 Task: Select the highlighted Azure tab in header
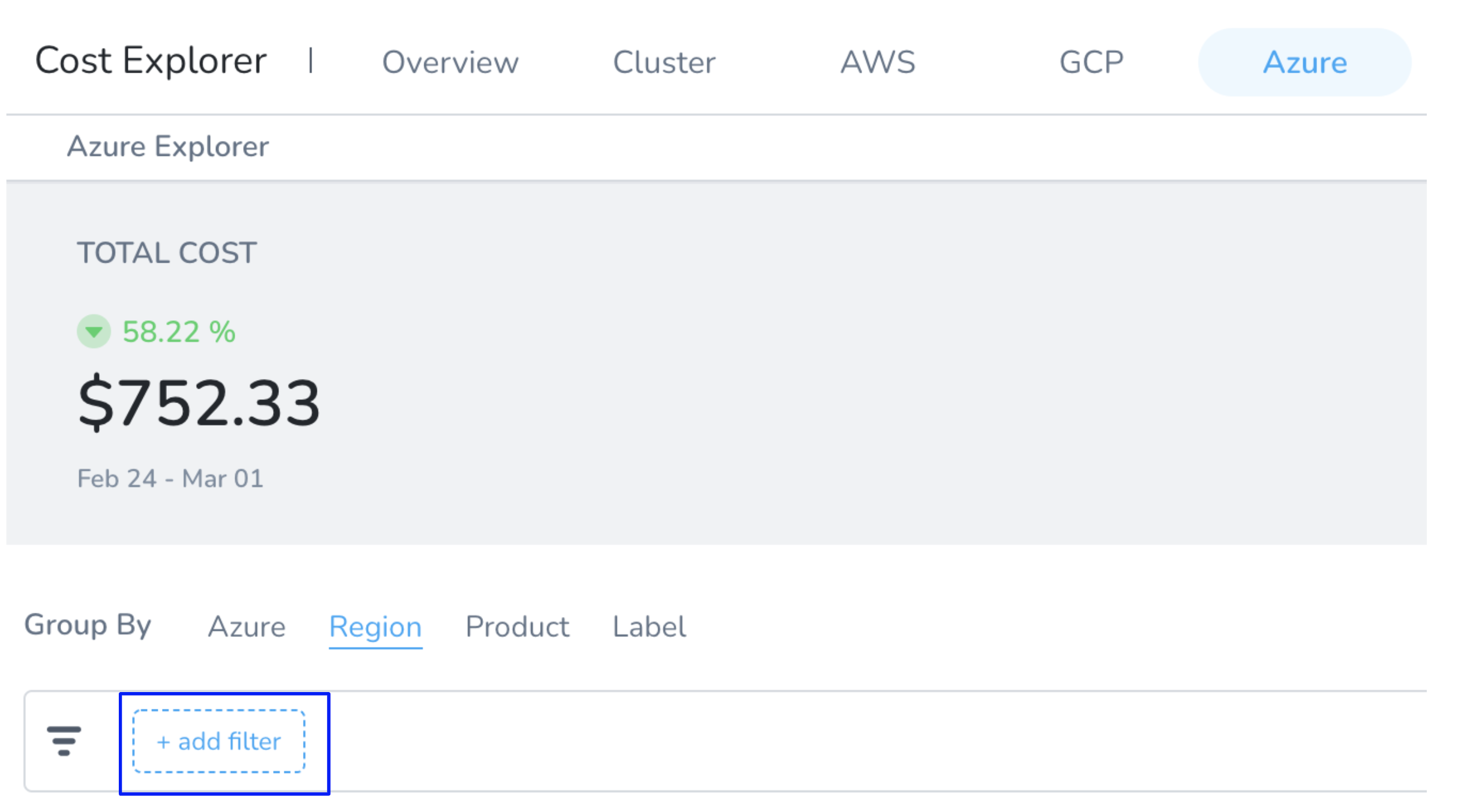1305,62
